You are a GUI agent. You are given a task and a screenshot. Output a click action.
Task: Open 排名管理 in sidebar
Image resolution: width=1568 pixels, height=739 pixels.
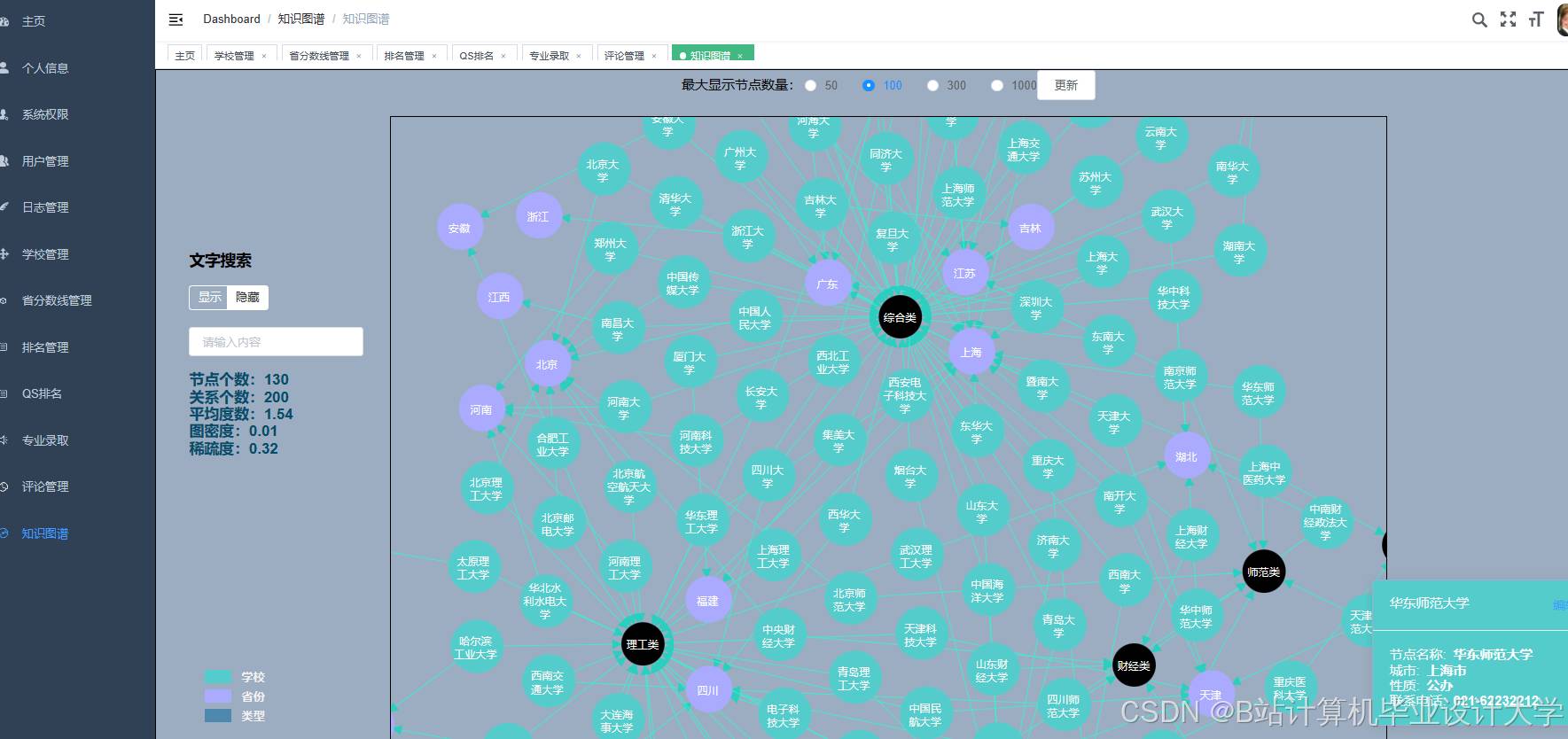pos(77,347)
